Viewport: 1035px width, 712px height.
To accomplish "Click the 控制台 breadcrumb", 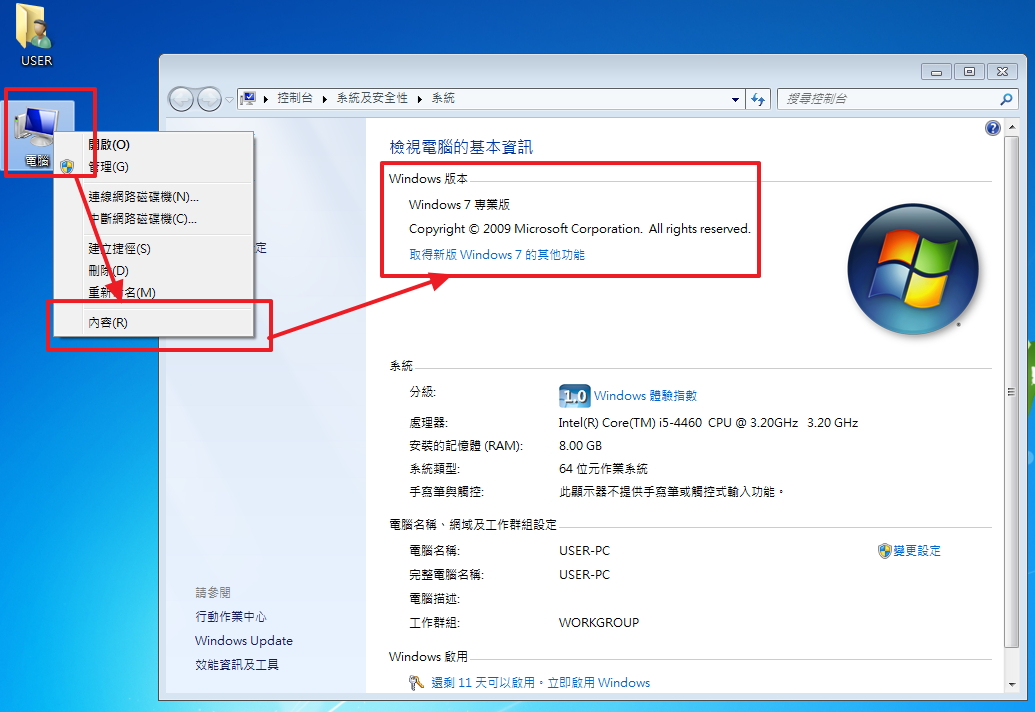I will coord(294,98).
